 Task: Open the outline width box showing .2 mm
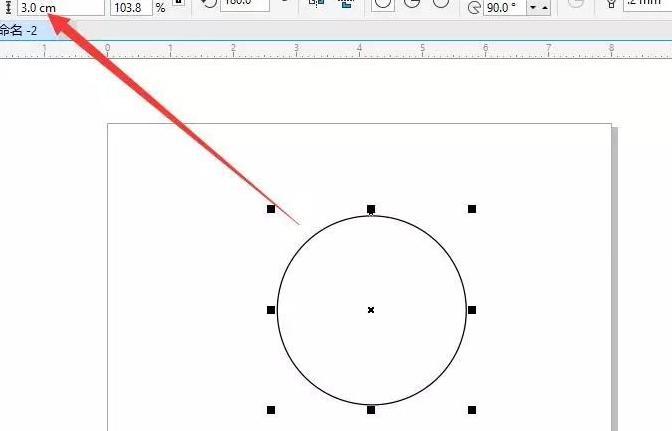click(x=647, y=5)
